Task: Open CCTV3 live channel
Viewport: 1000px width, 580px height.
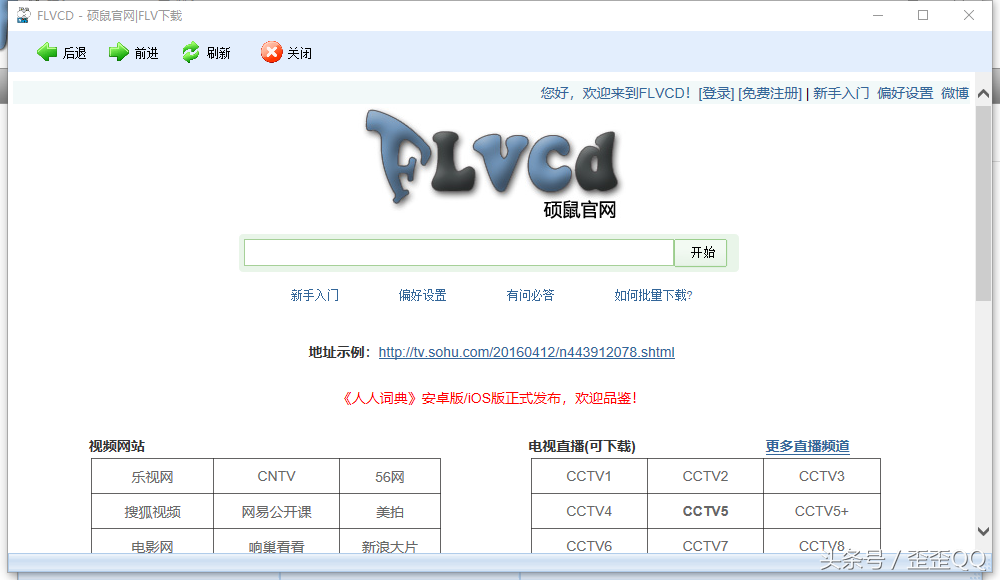Action: [821, 477]
